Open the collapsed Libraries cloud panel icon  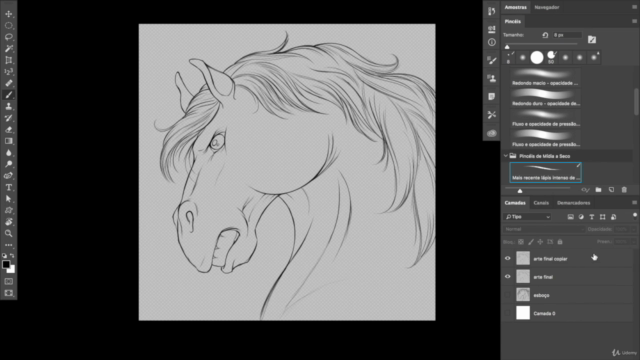click(x=491, y=133)
